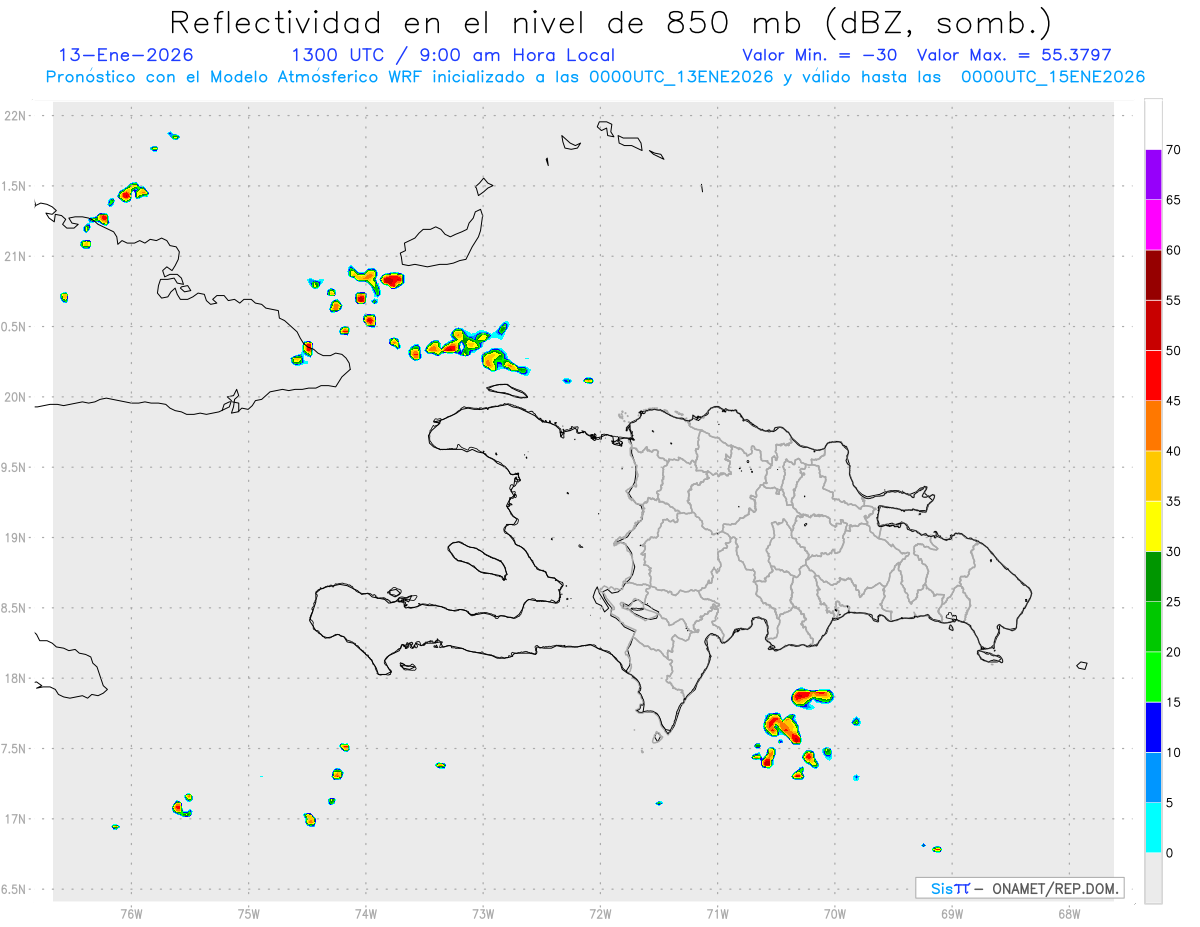This screenshot has width=1200, height=927.
Task: Click the latitude label "19N"
Action: [x=16, y=538]
